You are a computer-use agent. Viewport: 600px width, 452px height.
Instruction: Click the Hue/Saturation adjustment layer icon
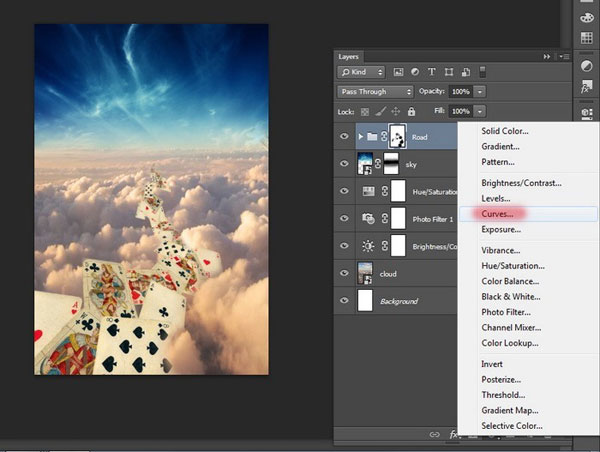click(368, 191)
